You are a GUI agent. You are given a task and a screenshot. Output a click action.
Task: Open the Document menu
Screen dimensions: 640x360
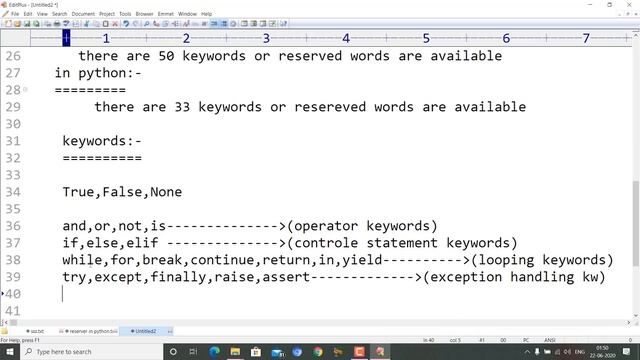point(83,14)
